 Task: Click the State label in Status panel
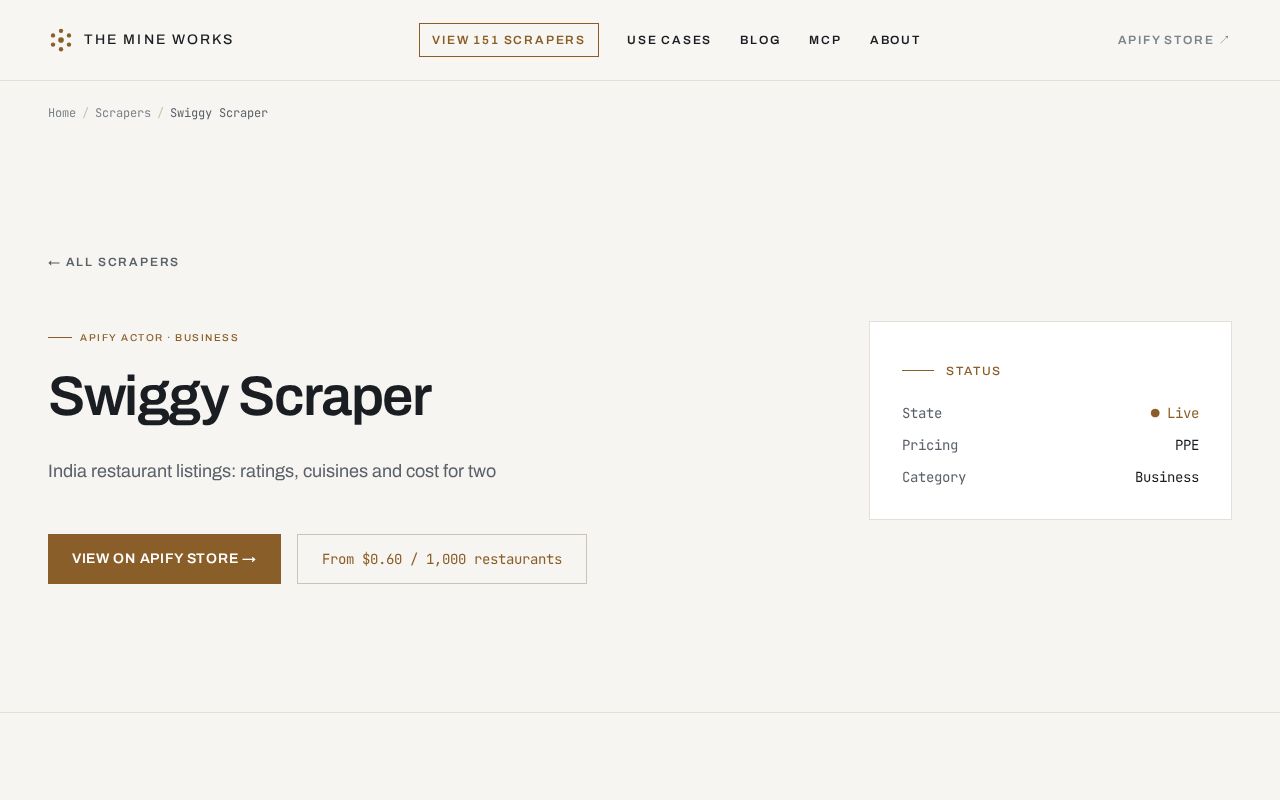point(922,413)
